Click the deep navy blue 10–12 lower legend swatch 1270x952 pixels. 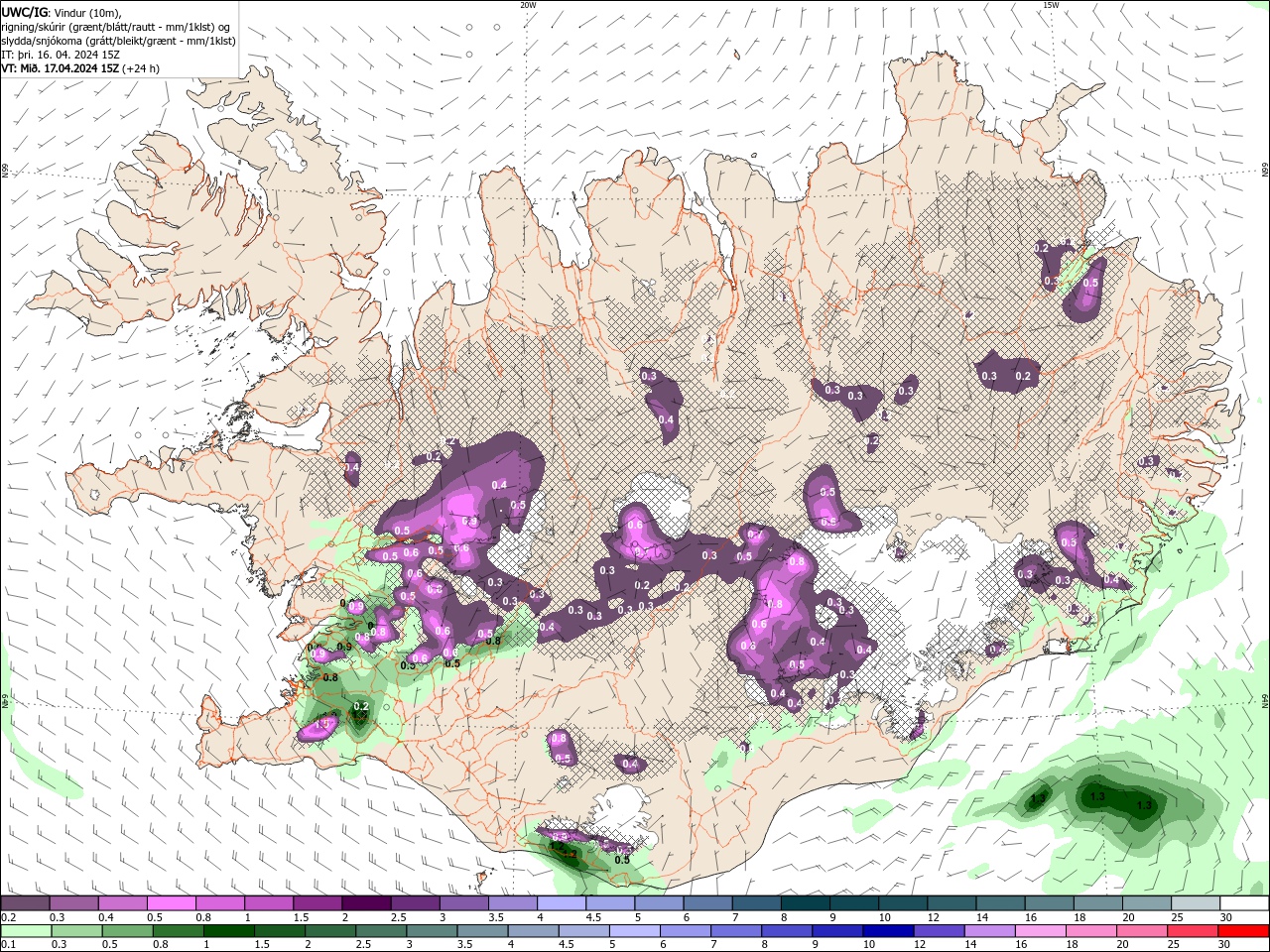[x=888, y=931]
